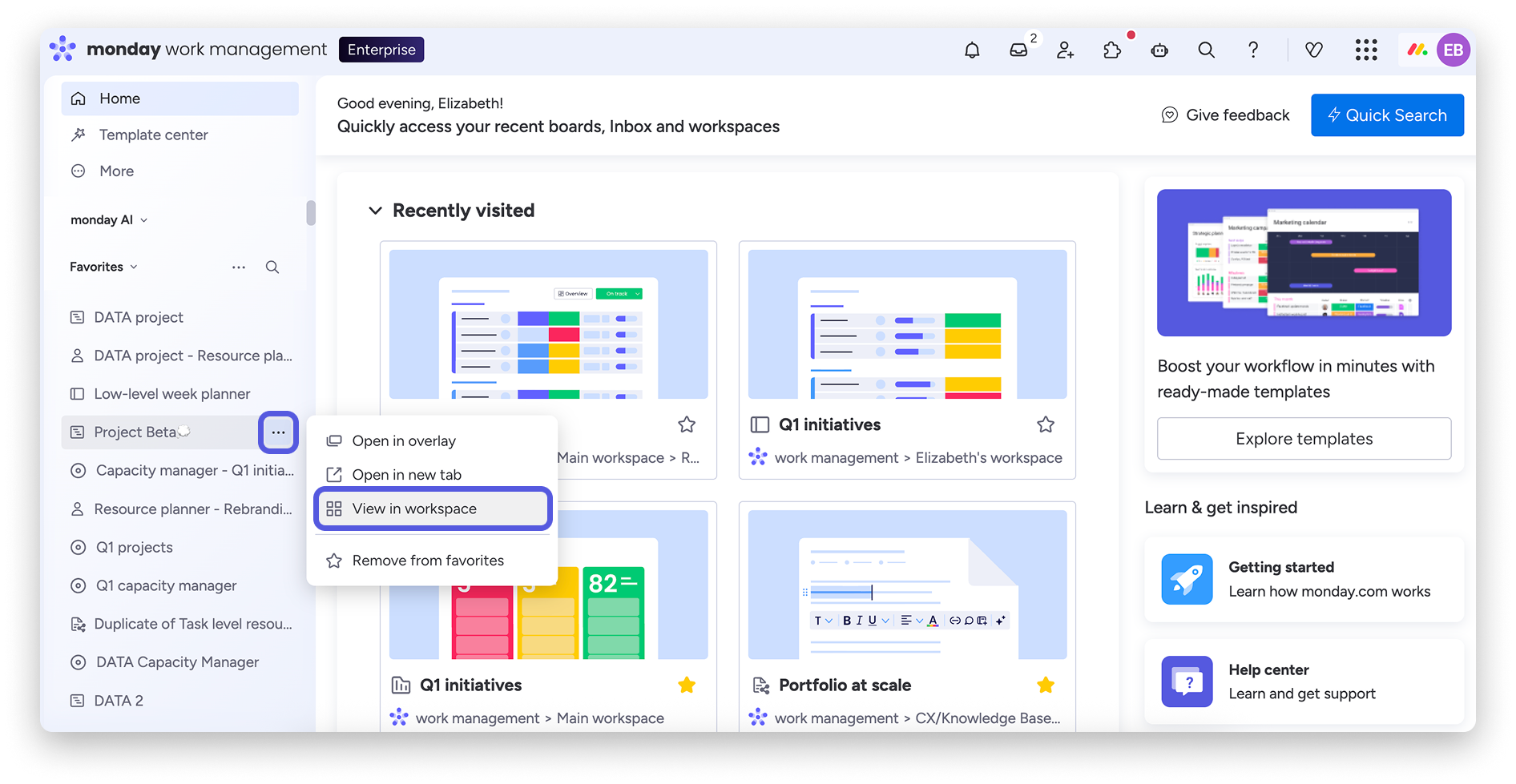Open DATA 2 board
This screenshot has width=1516, height=784.
click(180, 701)
